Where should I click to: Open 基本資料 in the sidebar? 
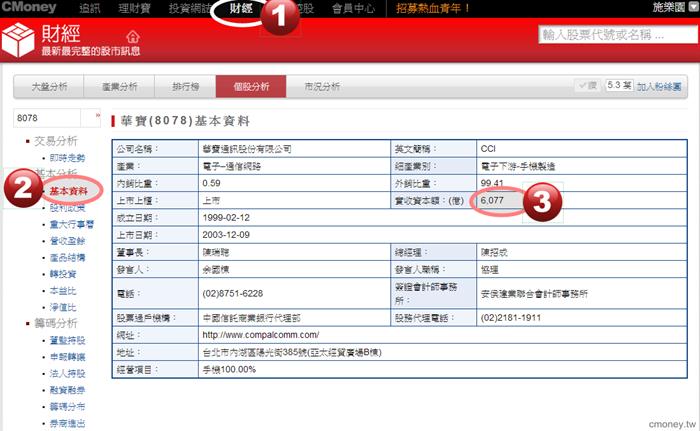tap(68, 191)
